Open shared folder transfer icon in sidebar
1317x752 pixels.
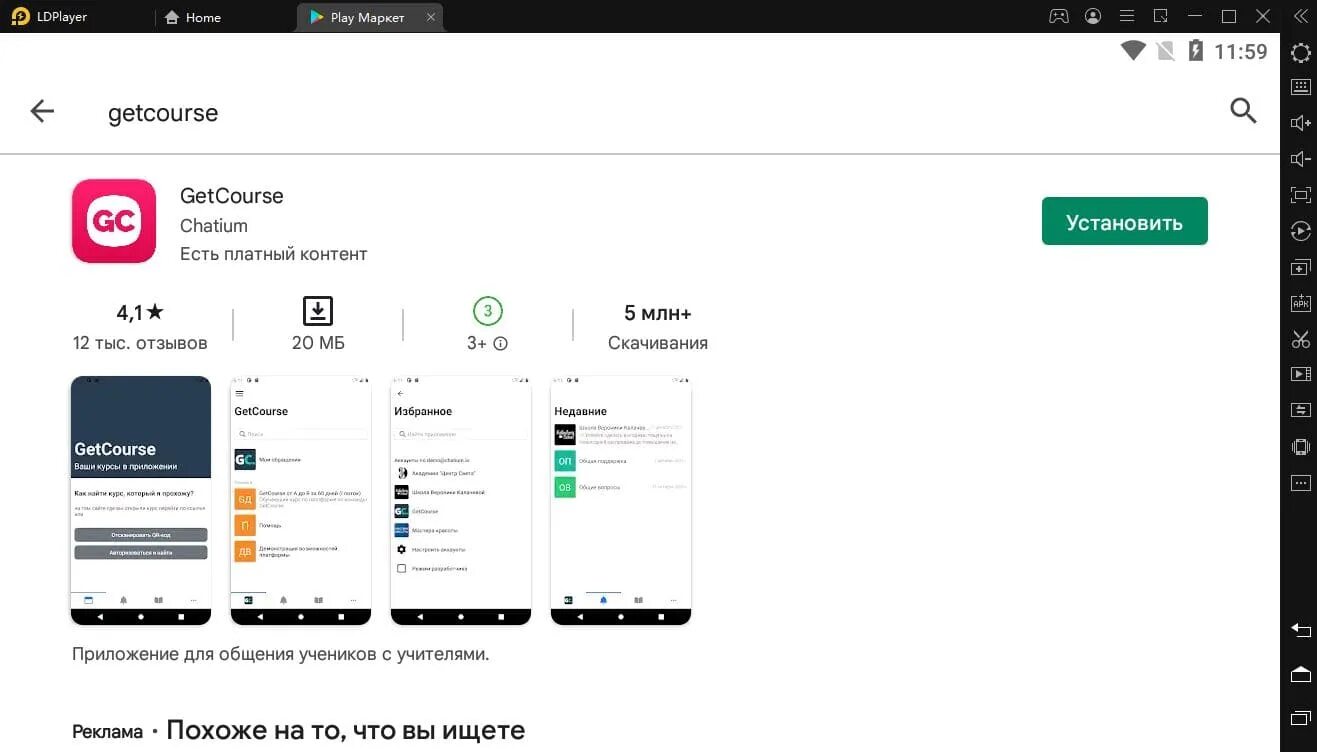(x=1300, y=410)
